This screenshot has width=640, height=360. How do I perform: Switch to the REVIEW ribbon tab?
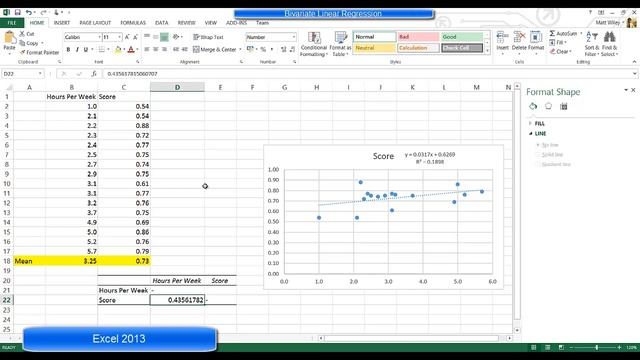coord(187,23)
